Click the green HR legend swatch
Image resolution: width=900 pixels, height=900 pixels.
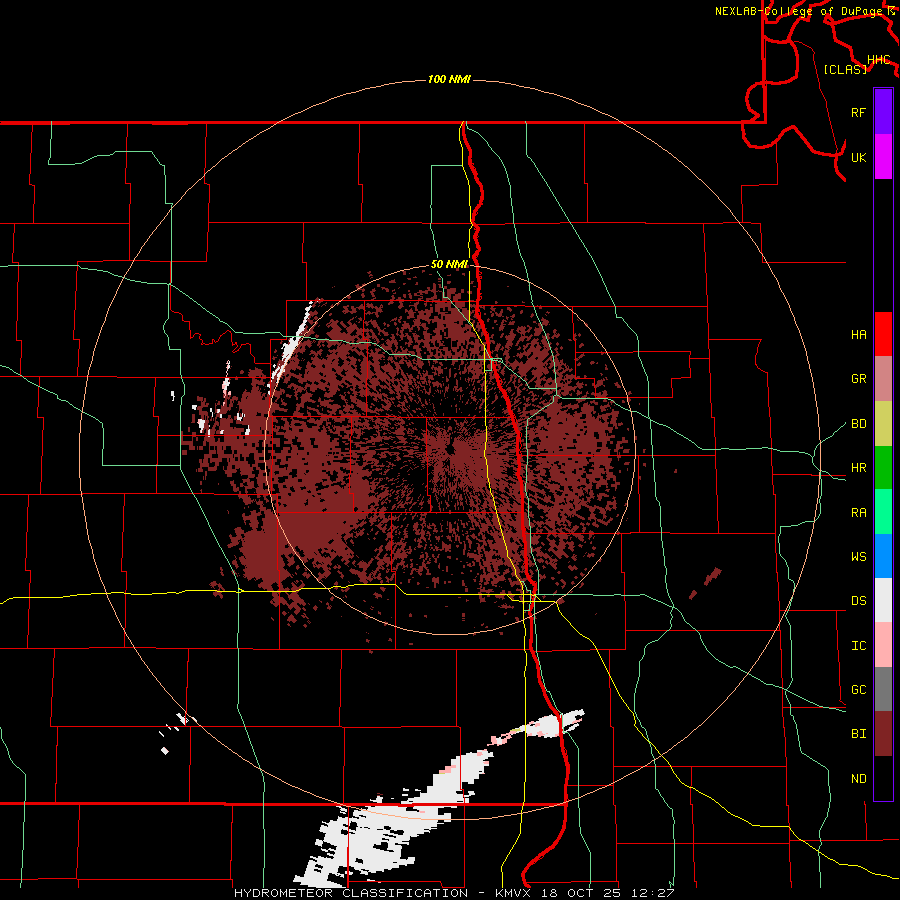click(883, 468)
